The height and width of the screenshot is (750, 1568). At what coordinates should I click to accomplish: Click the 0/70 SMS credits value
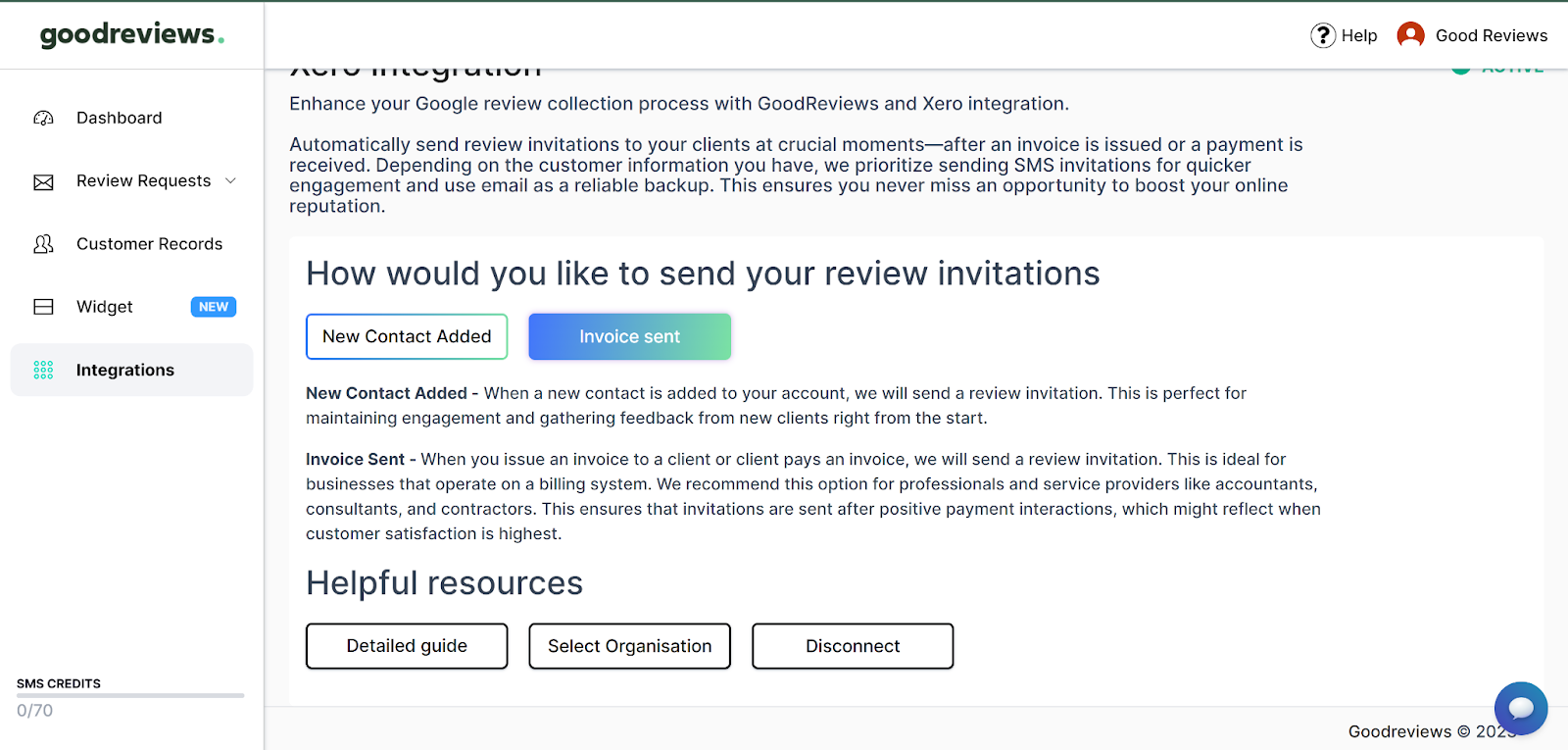34,711
